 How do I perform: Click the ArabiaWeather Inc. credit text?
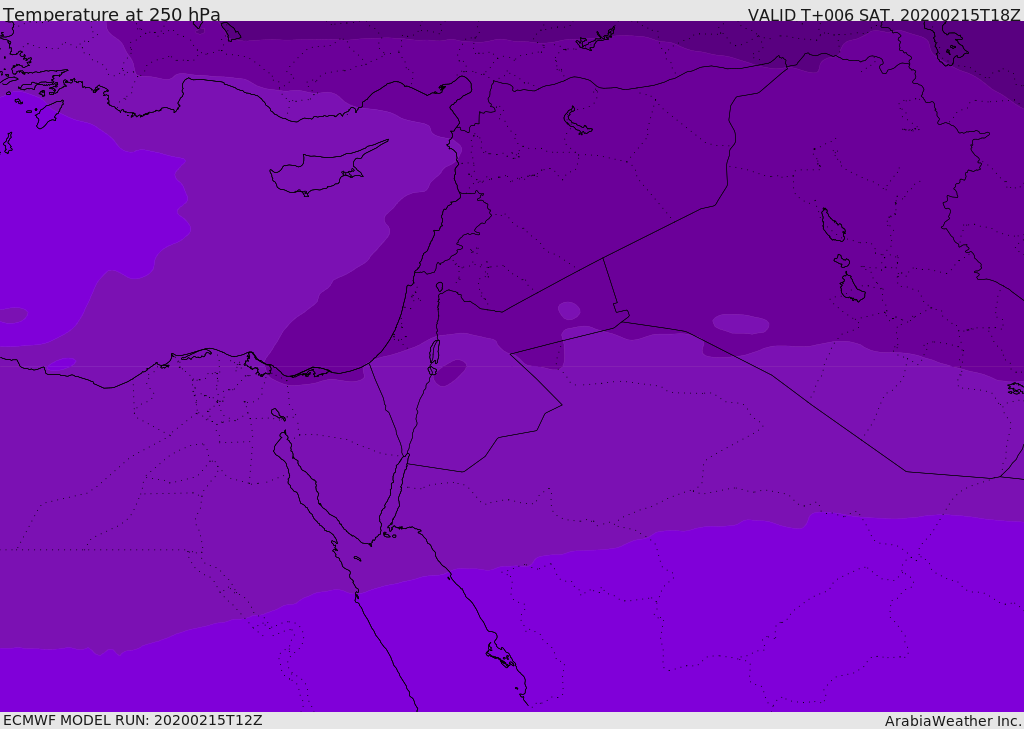click(953, 721)
